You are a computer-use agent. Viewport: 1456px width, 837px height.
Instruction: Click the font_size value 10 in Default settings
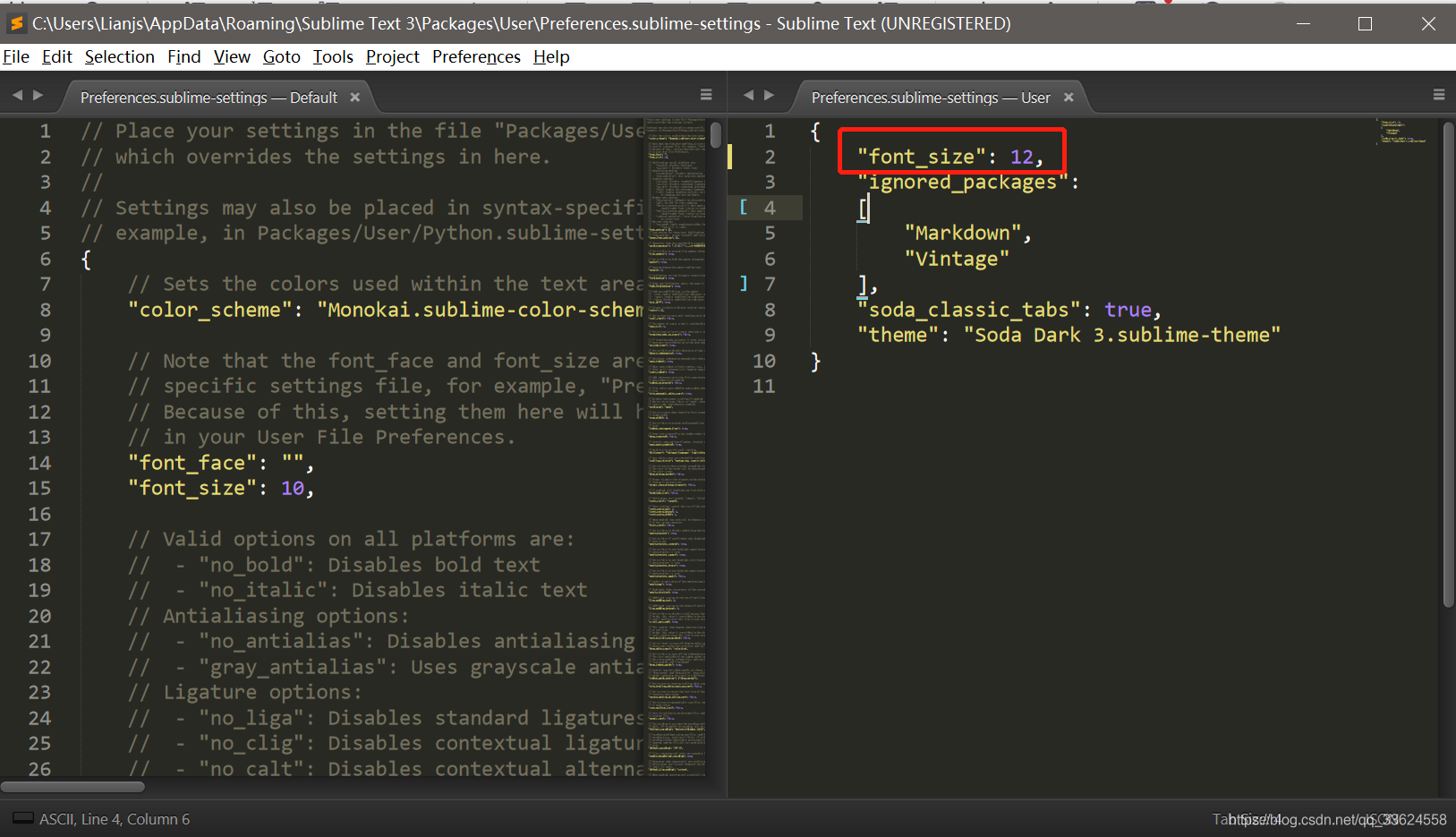293,488
